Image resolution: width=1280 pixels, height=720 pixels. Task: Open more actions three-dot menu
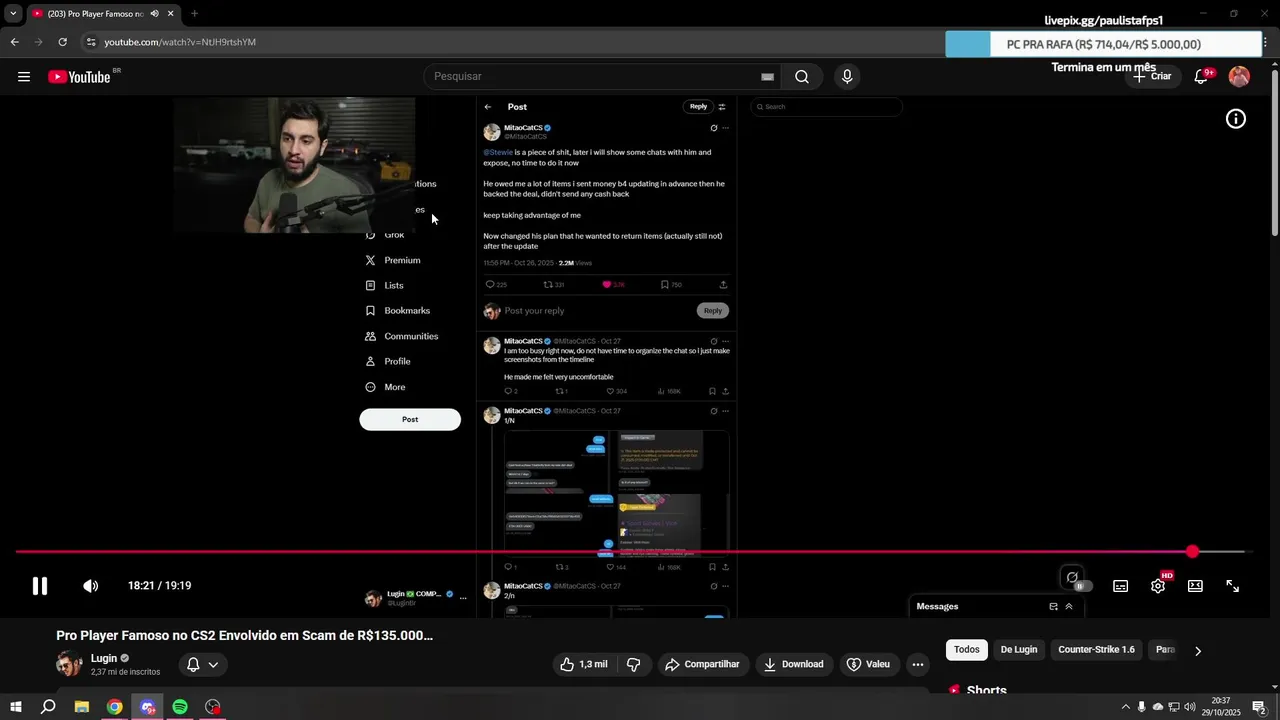pos(917,664)
